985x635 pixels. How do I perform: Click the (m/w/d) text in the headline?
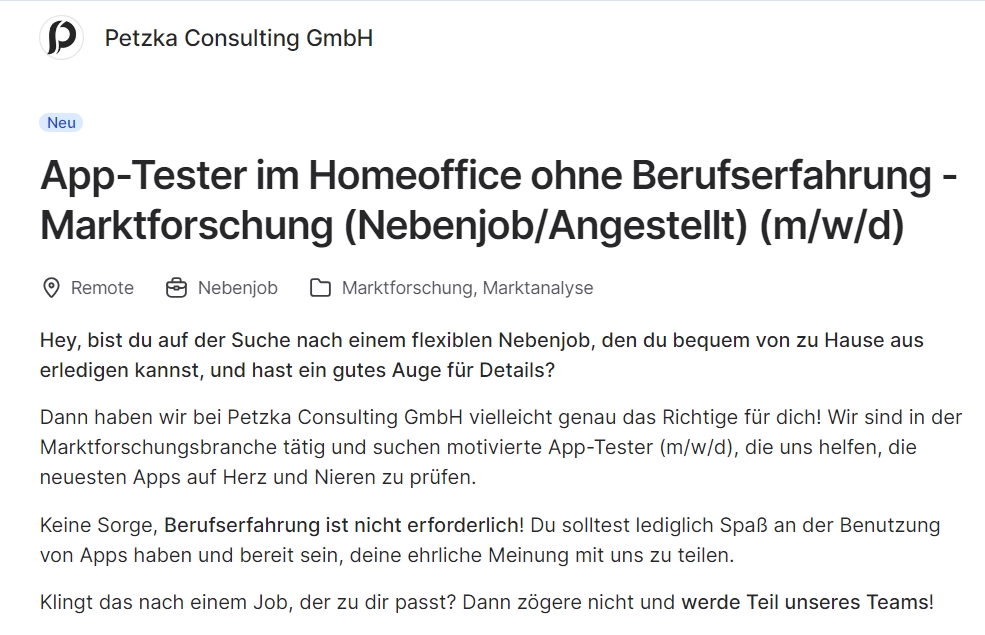832,225
